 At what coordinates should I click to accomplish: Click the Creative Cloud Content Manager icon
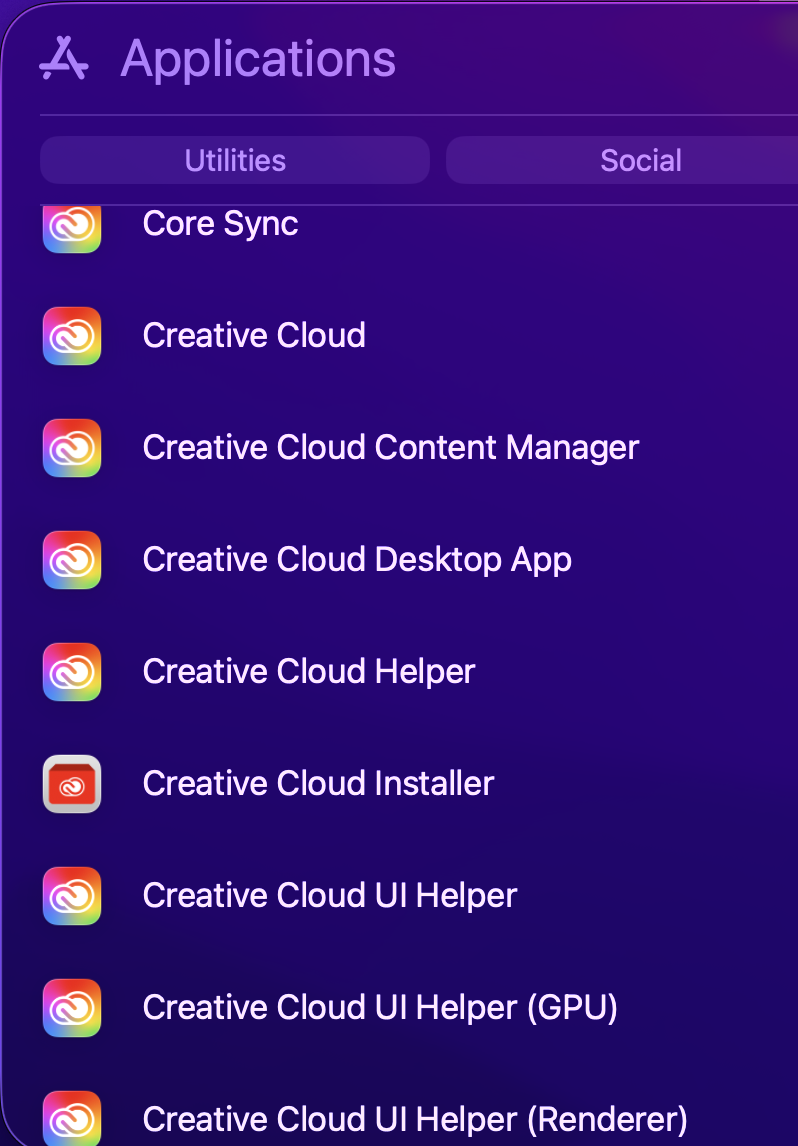pos(72,448)
